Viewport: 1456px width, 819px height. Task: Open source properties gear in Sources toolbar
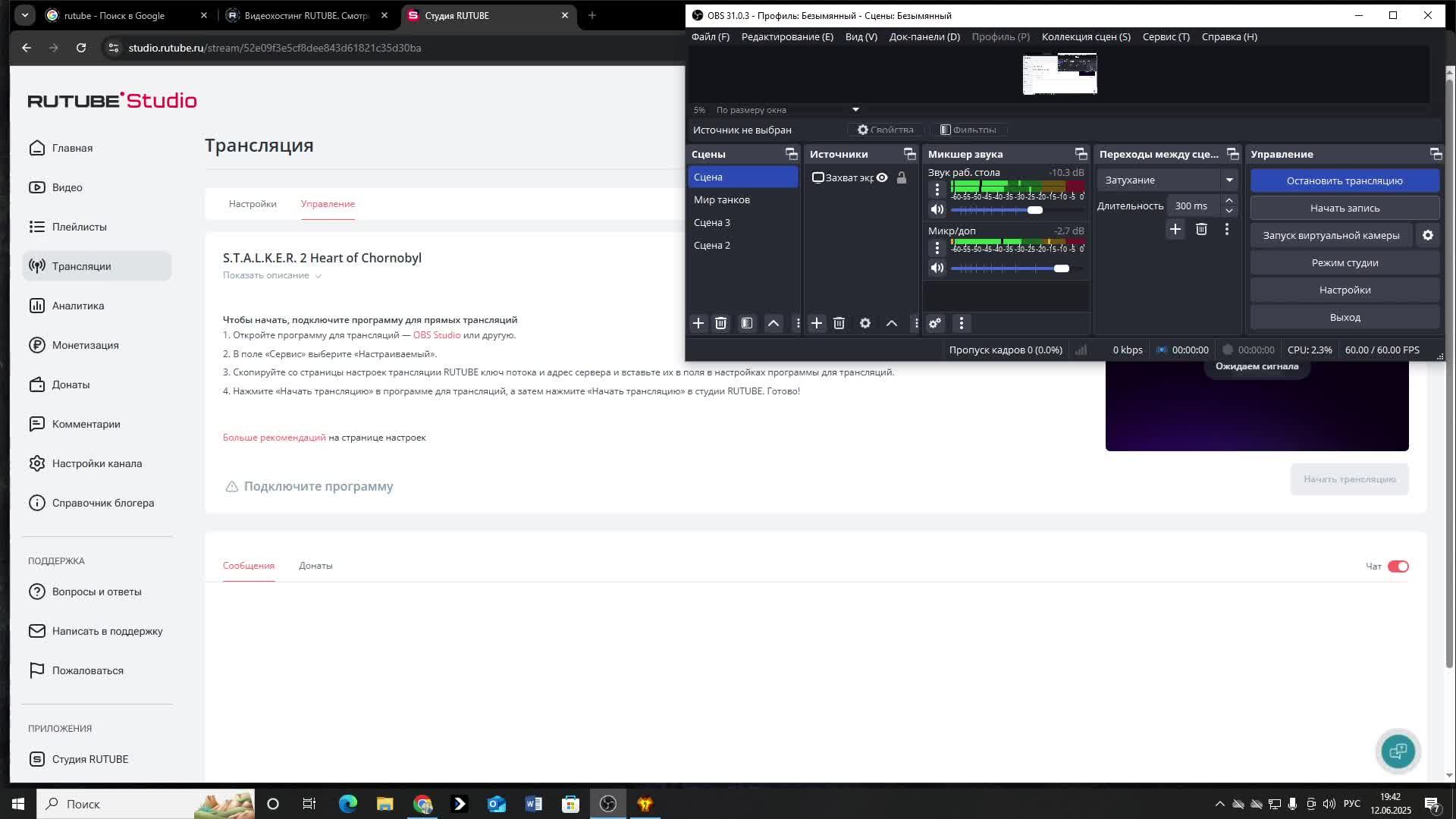tap(864, 323)
